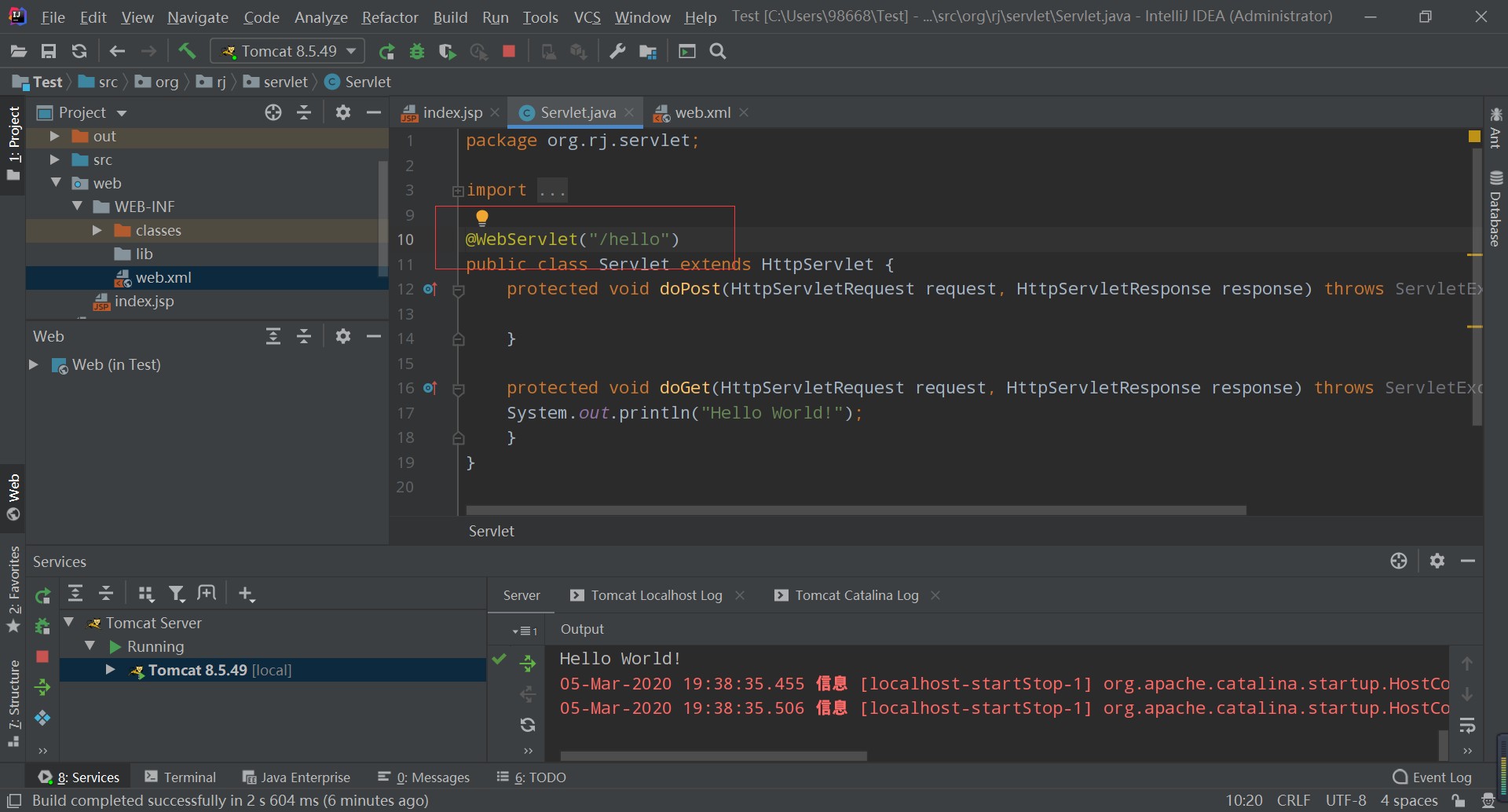Open file icon in main toolbar
The width and height of the screenshot is (1508, 812).
click(18, 52)
